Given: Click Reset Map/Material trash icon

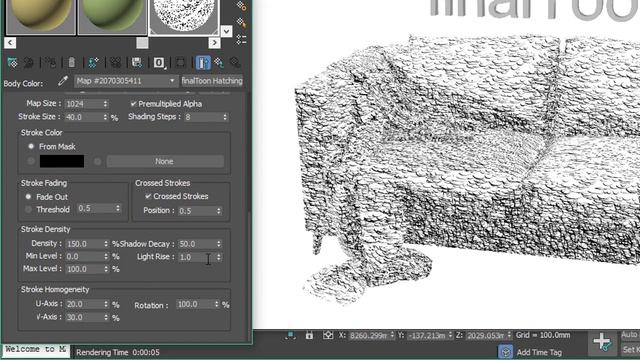Looking at the screenshot, I should 72,62.
